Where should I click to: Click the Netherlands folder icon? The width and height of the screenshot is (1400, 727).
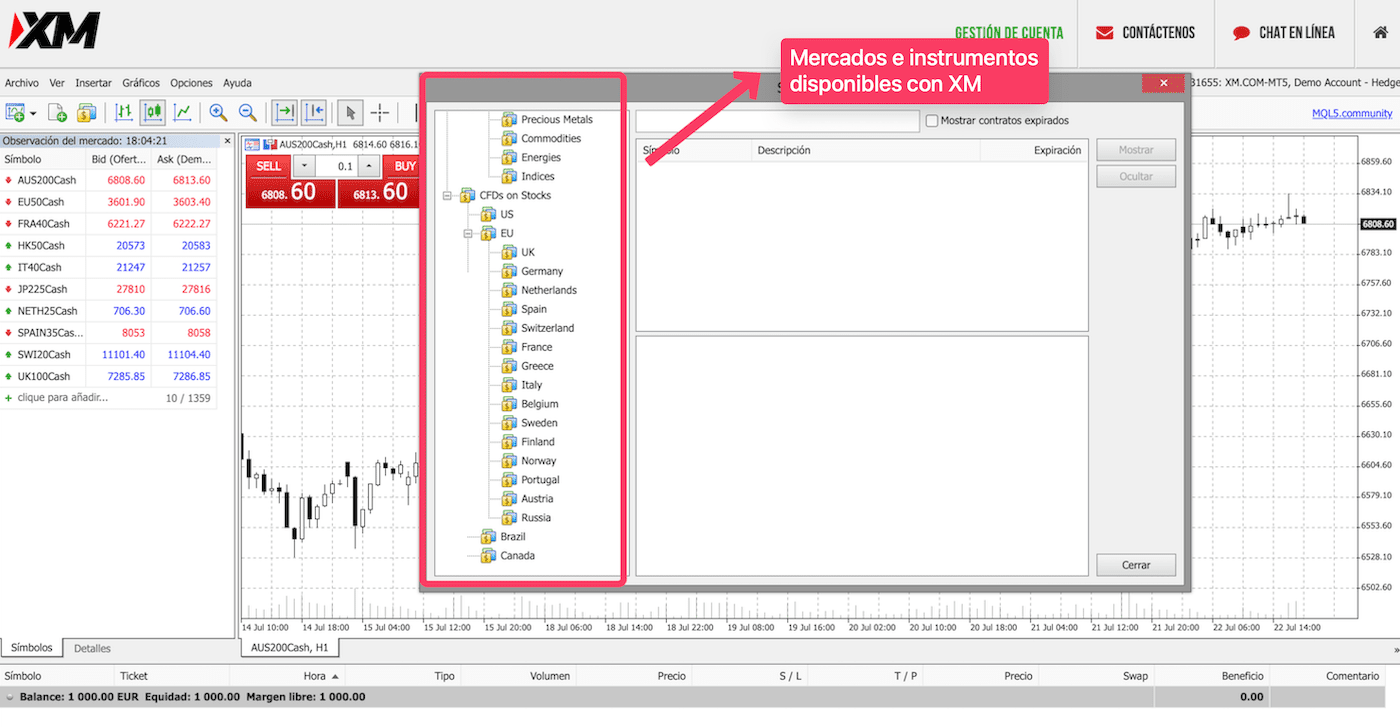(509, 290)
